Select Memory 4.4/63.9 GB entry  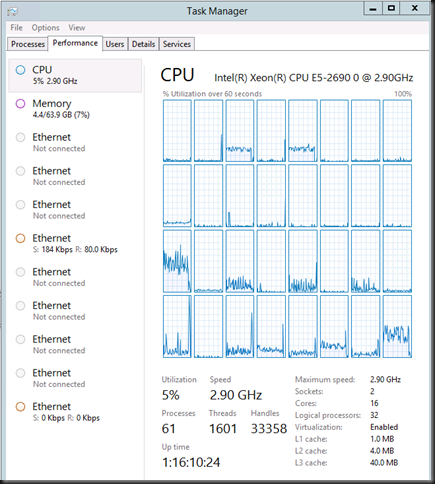(75, 109)
